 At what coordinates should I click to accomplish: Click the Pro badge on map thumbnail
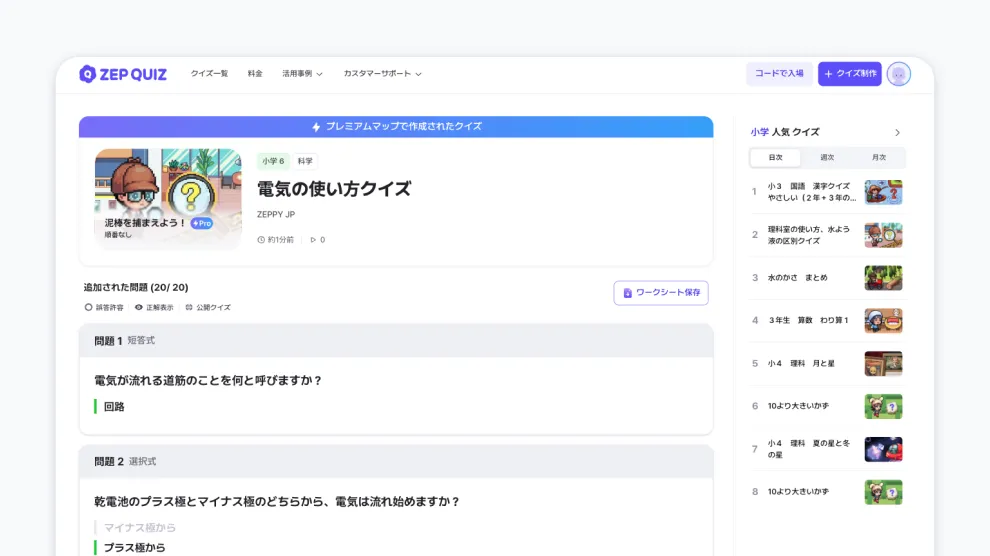coord(201,223)
